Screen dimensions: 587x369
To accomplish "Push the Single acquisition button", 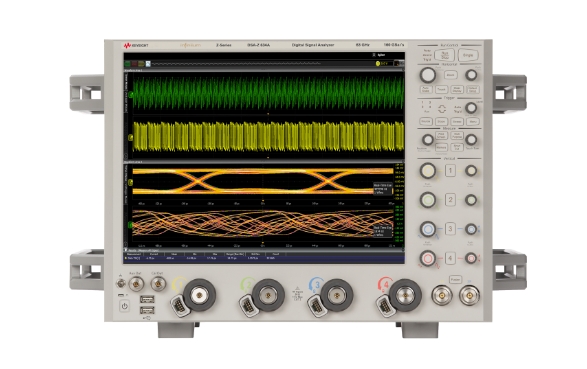I will [468, 55].
